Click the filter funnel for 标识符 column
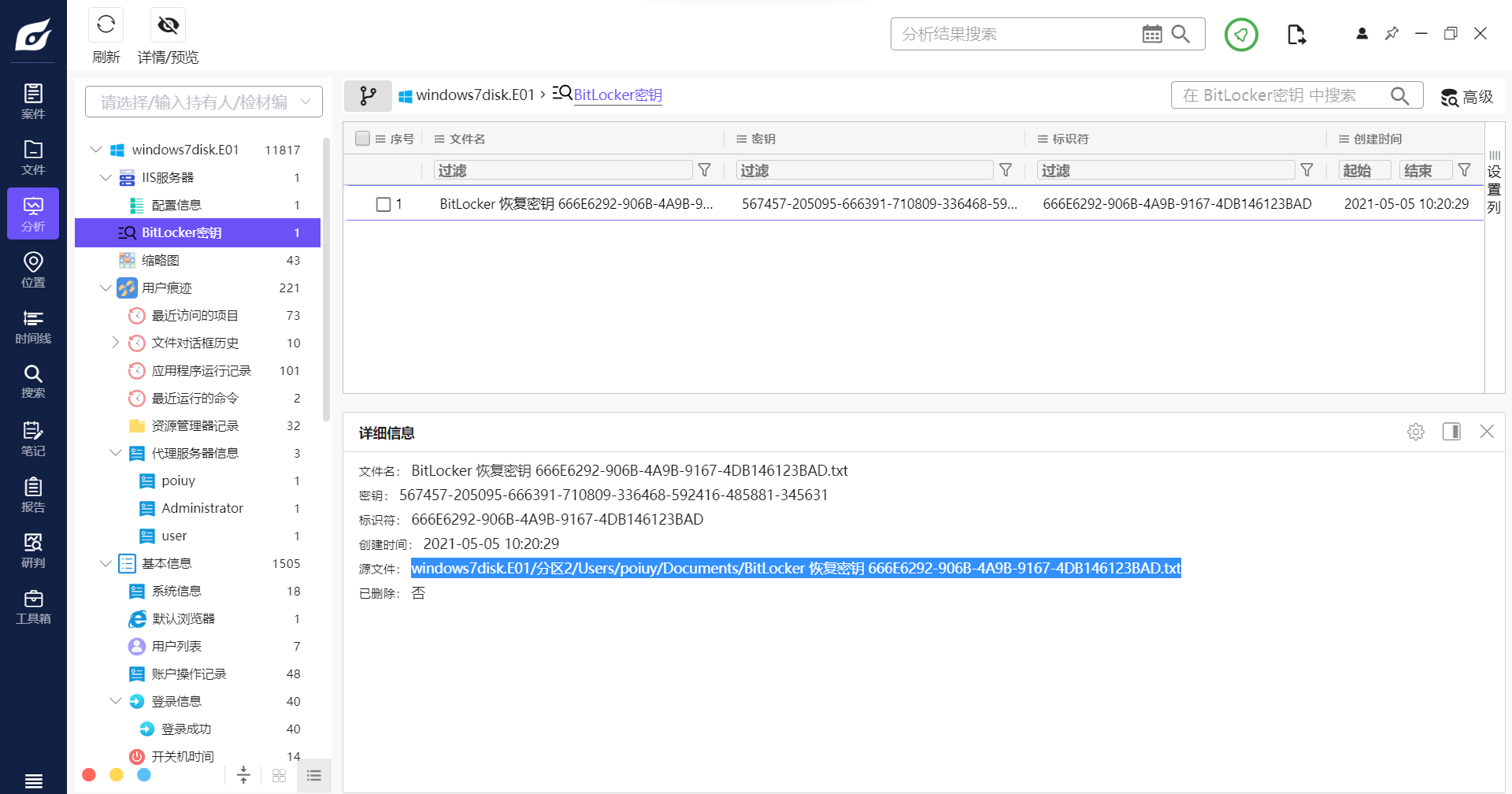 click(x=1306, y=170)
